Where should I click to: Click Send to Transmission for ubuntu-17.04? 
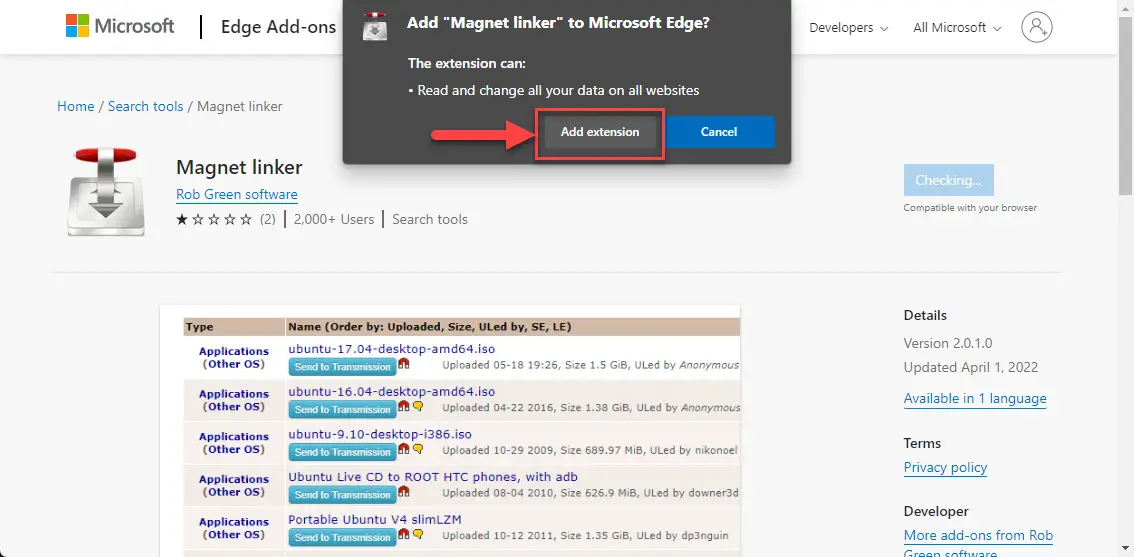coord(342,367)
